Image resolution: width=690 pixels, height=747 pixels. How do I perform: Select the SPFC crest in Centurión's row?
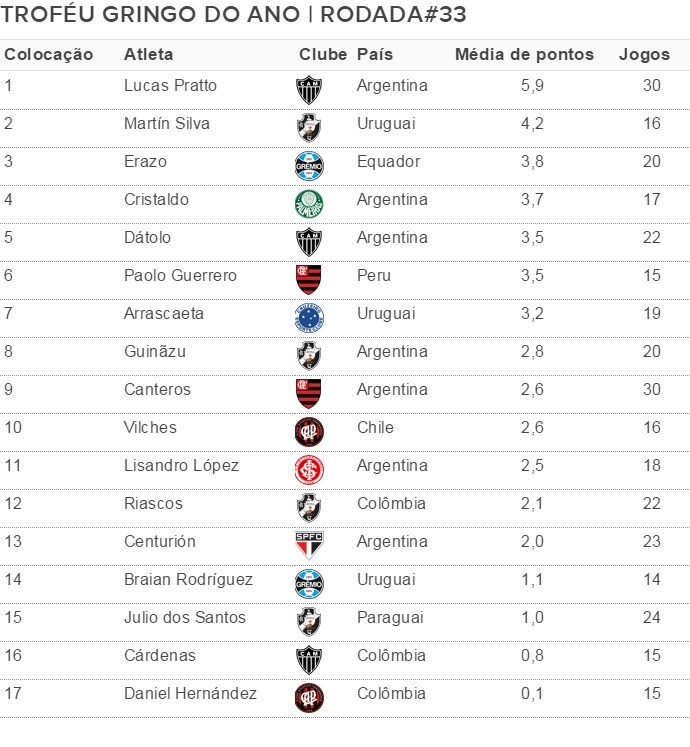tap(309, 545)
